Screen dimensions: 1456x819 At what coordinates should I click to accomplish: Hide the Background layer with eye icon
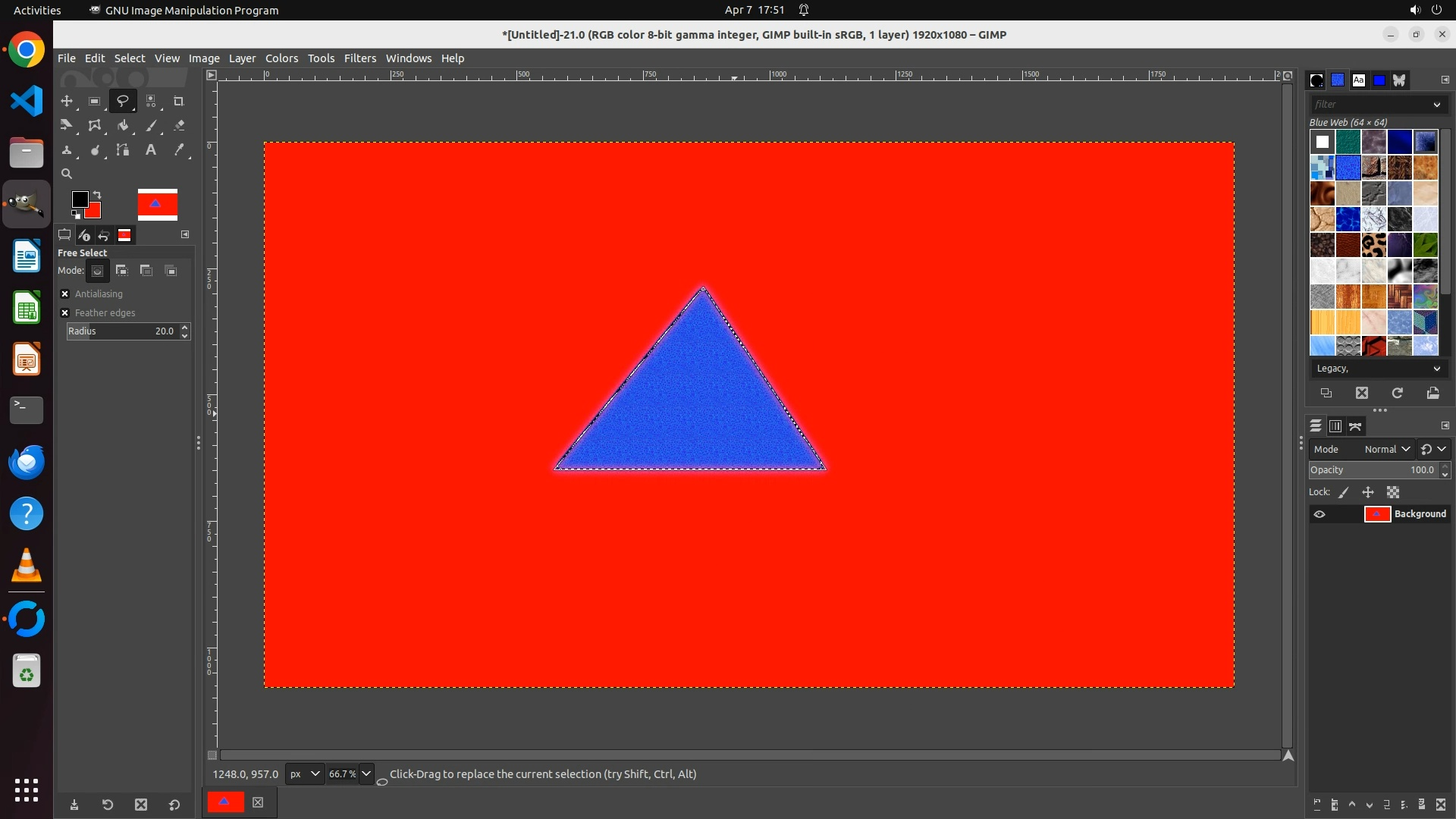1319,514
